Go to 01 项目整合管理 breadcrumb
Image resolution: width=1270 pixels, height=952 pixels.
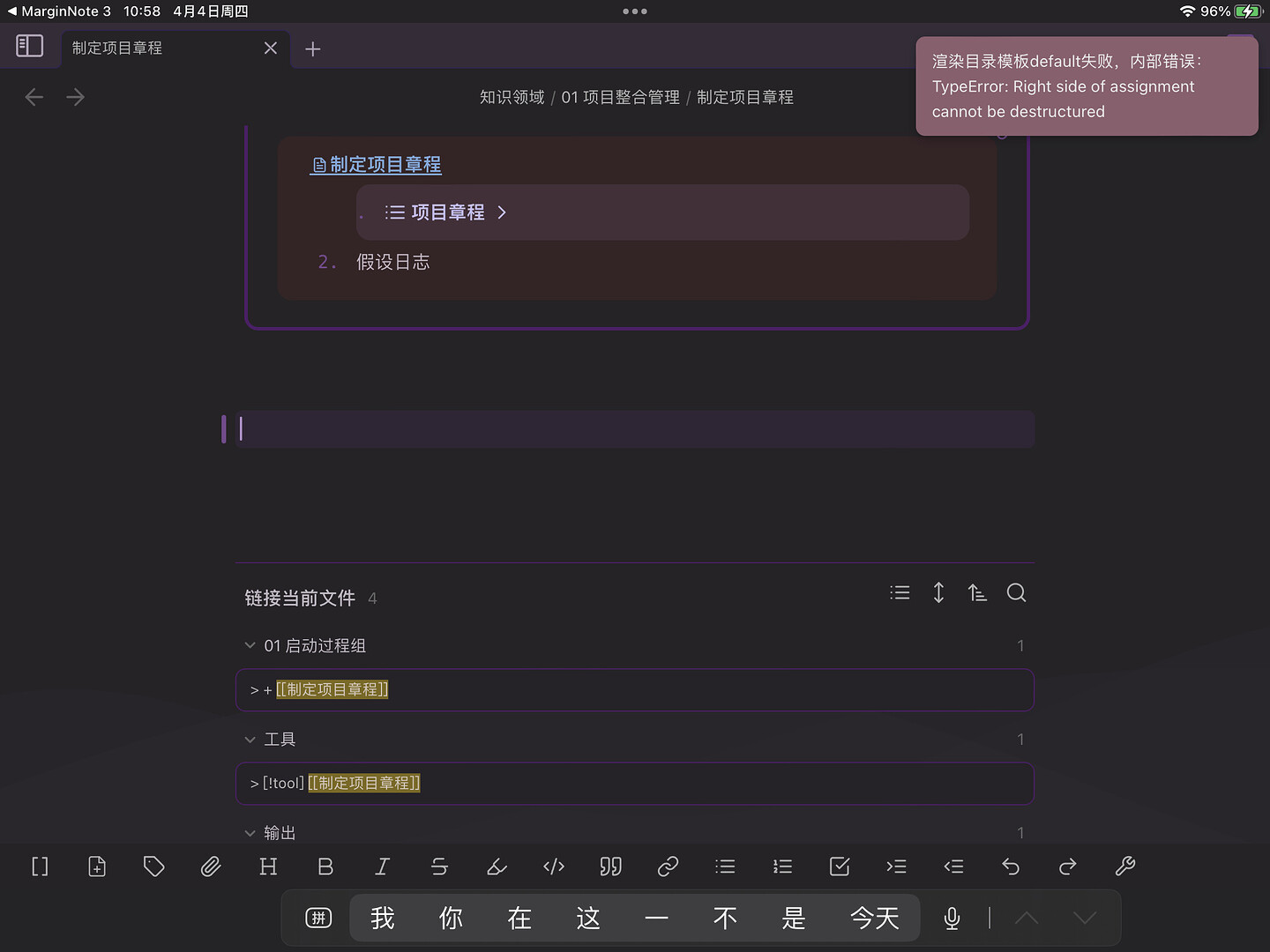621,97
